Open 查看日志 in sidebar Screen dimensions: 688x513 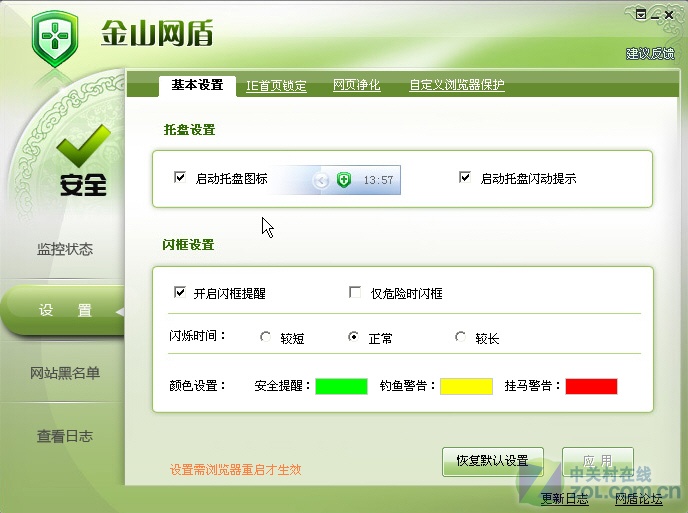pyautogui.click(x=65, y=436)
